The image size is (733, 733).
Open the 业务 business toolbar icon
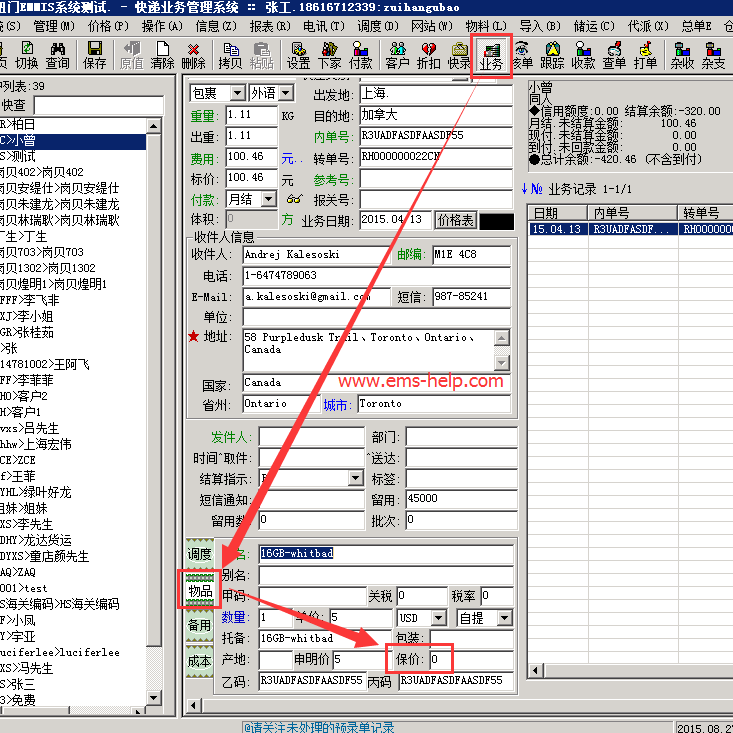tap(491, 56)
